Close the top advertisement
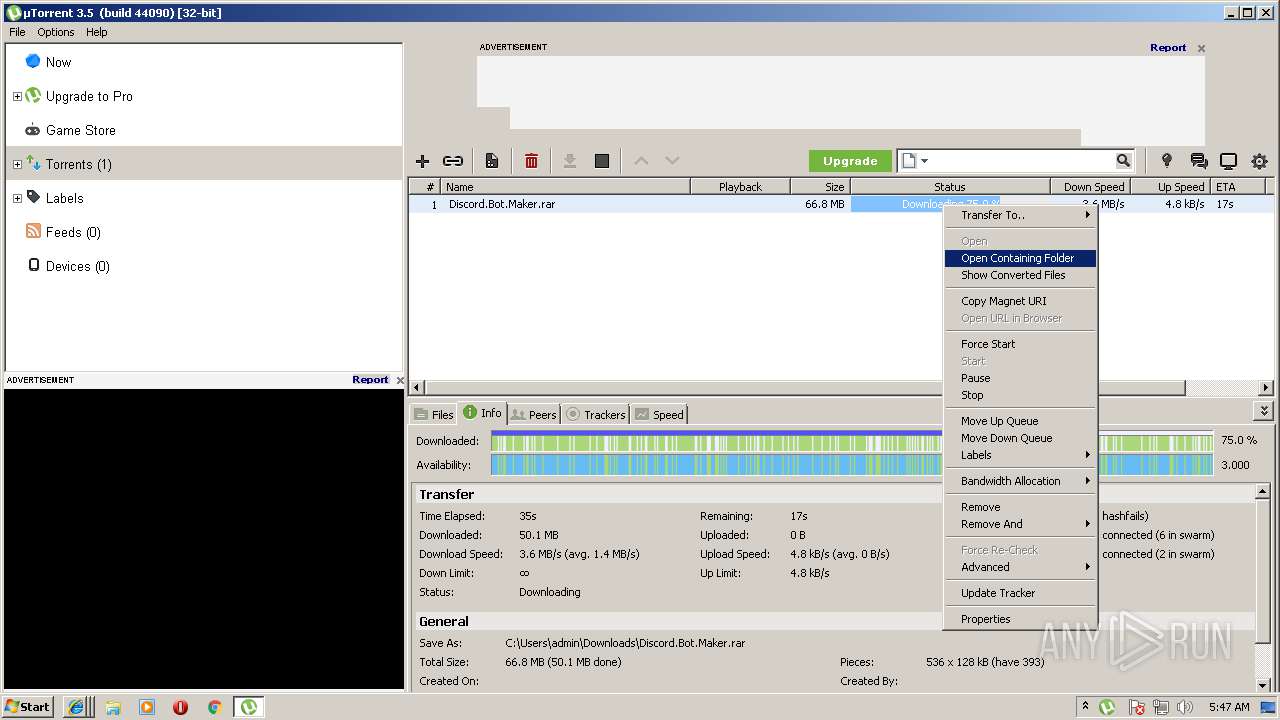 1201,48
